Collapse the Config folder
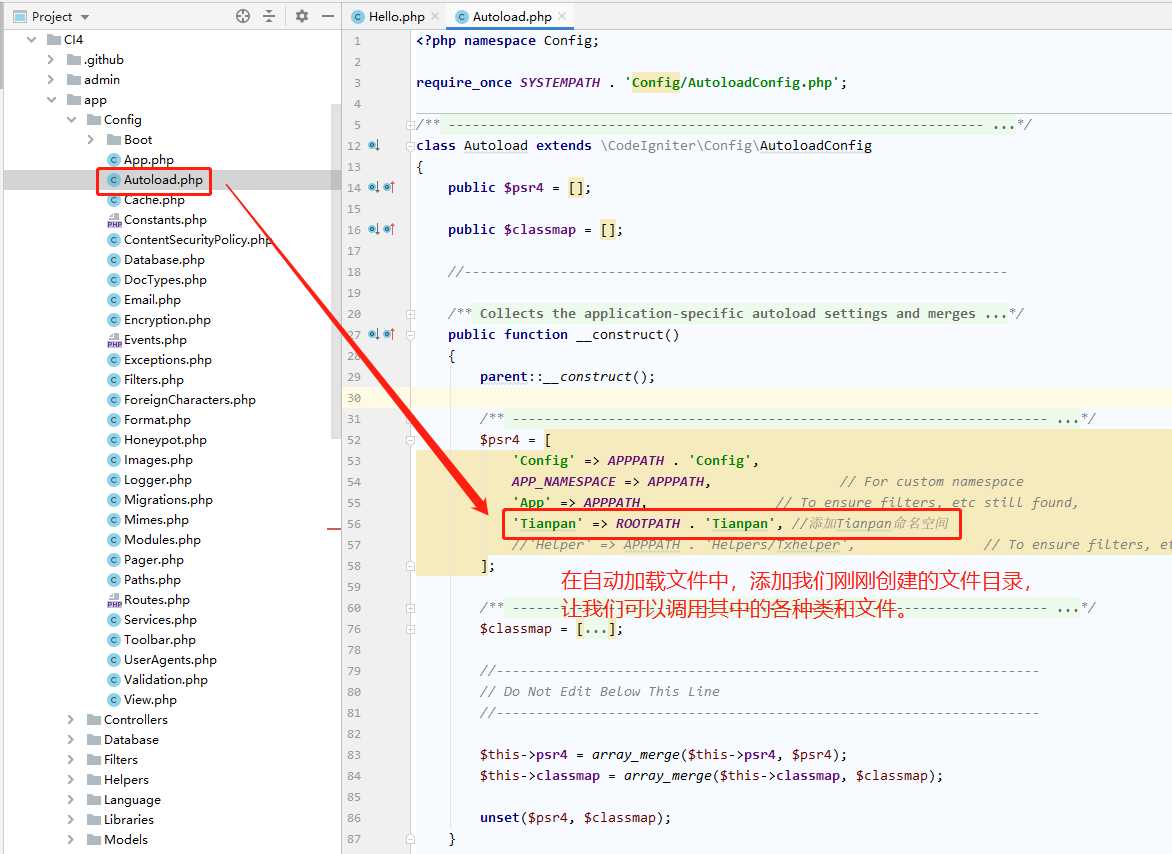This screenshot has height=854, width=1172. (x=71, y=120)
